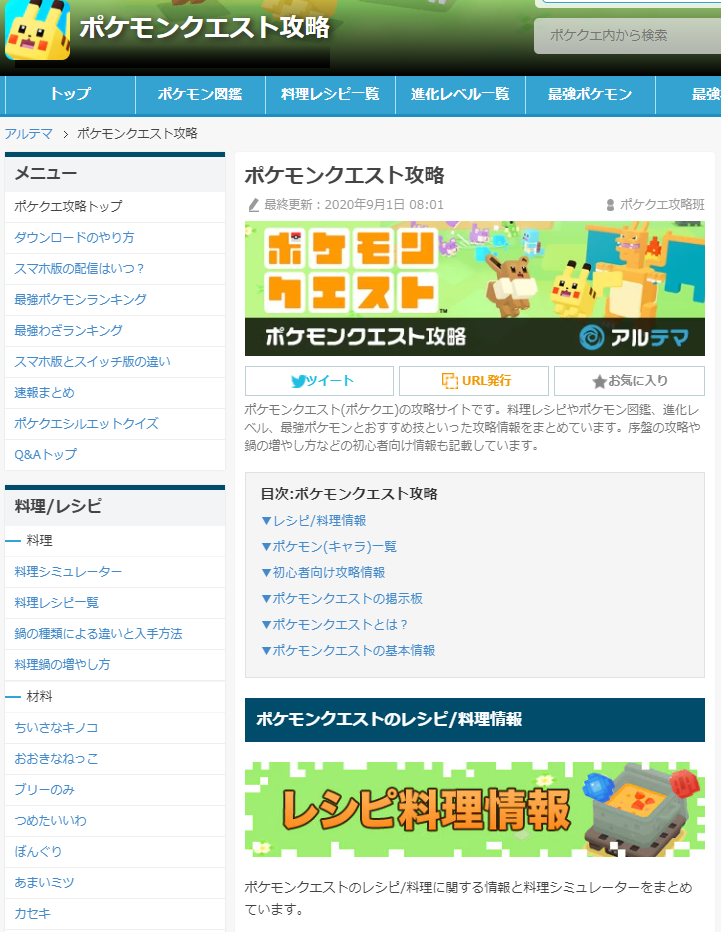Click the 料理 sidebar subheading

[x=39, y=541]
